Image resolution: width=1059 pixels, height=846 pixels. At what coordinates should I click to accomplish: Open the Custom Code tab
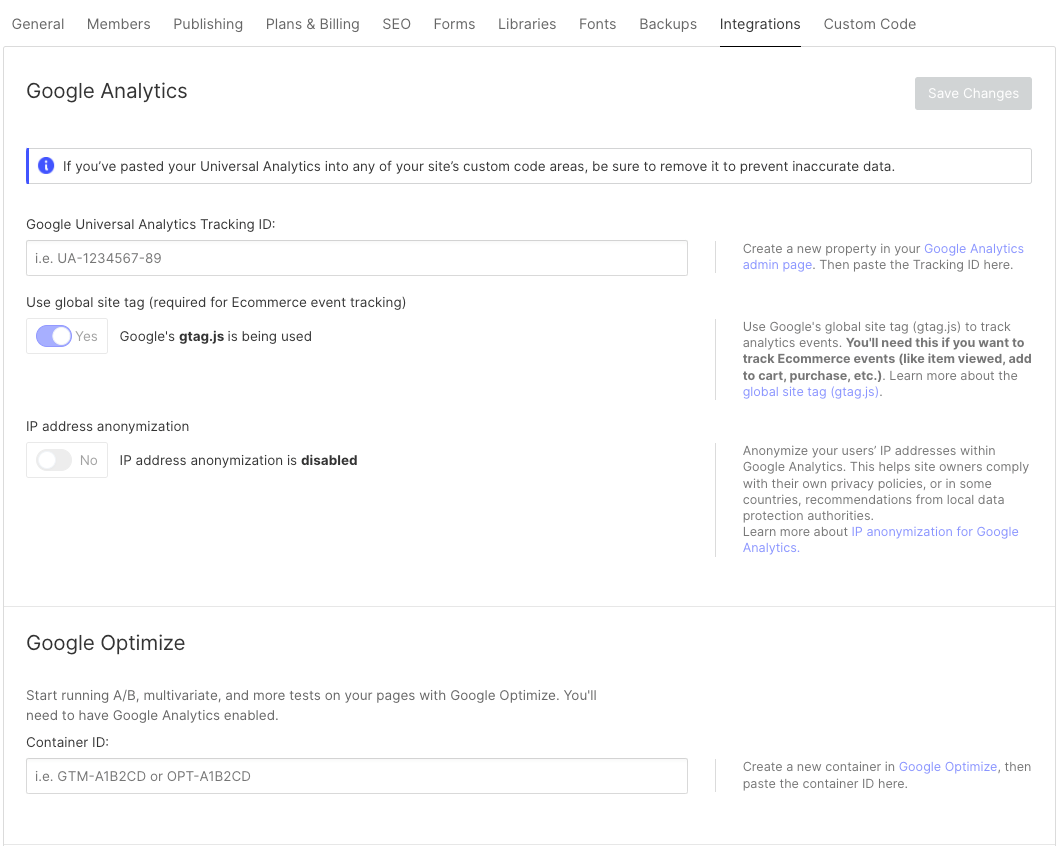coord(870,24)
